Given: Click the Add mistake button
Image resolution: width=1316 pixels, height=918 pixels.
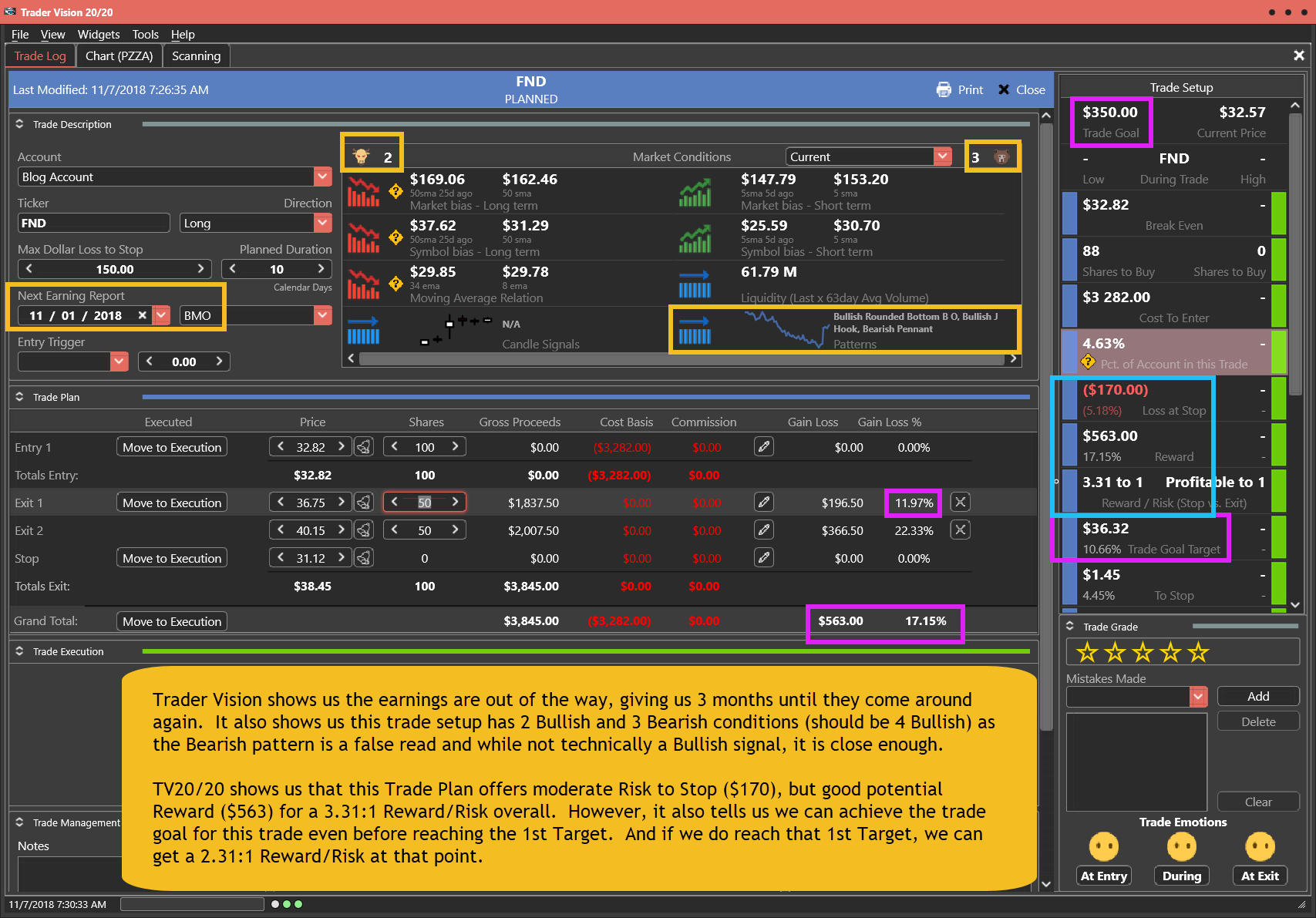Looking at the screenshot, I should 1258,696.
